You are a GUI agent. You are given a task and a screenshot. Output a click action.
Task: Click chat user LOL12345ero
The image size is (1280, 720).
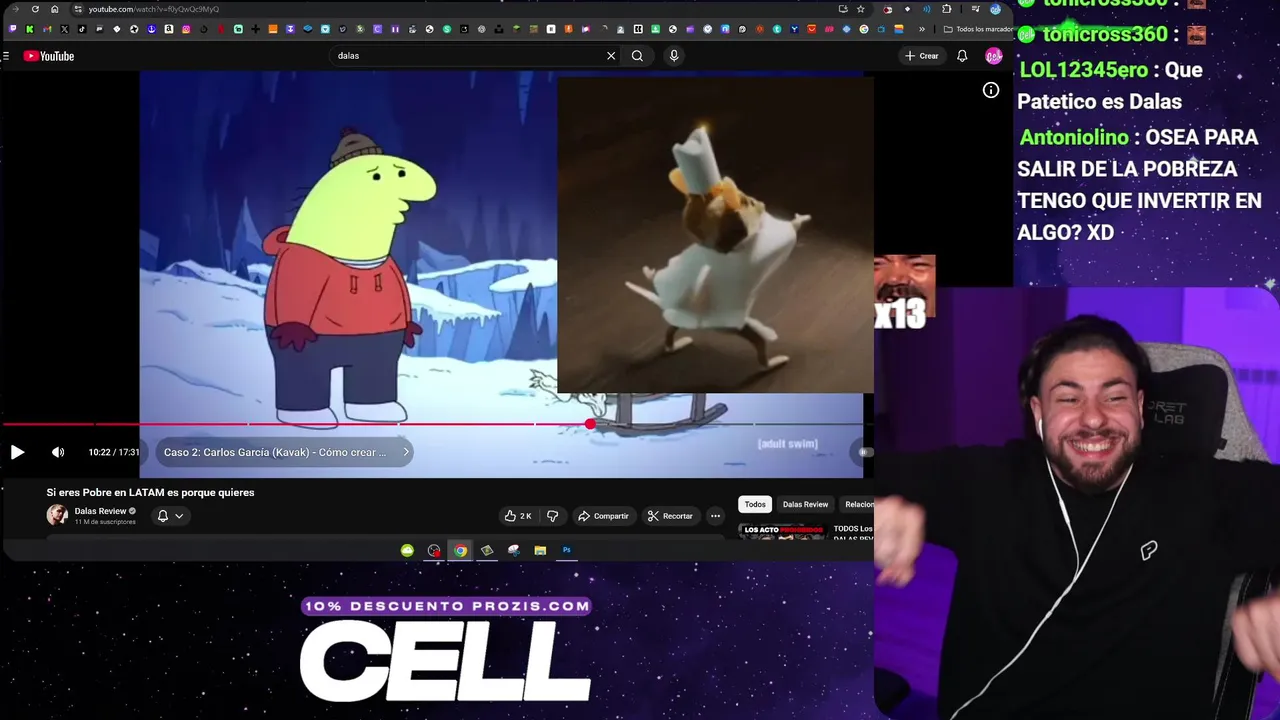pyautogui.click(x=1083, y=70)
